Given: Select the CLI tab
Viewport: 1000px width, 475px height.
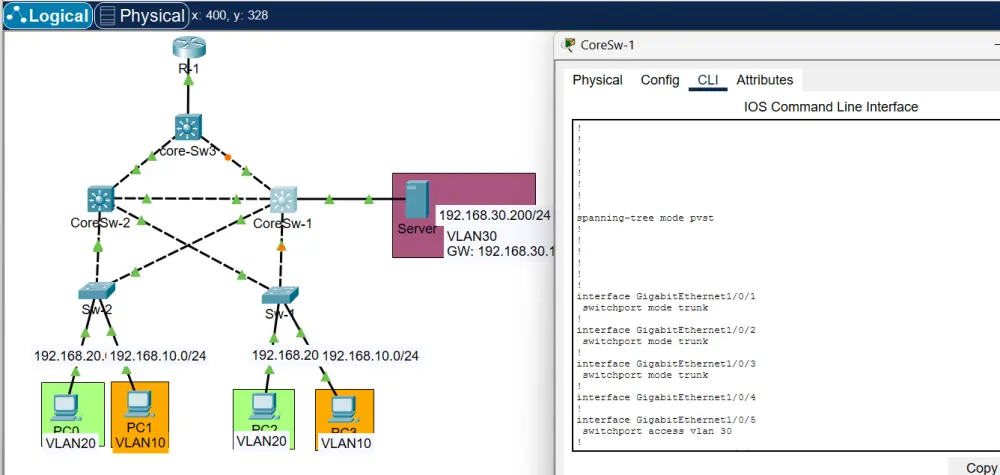Looking at the screenshot, I should click(708, 80).
